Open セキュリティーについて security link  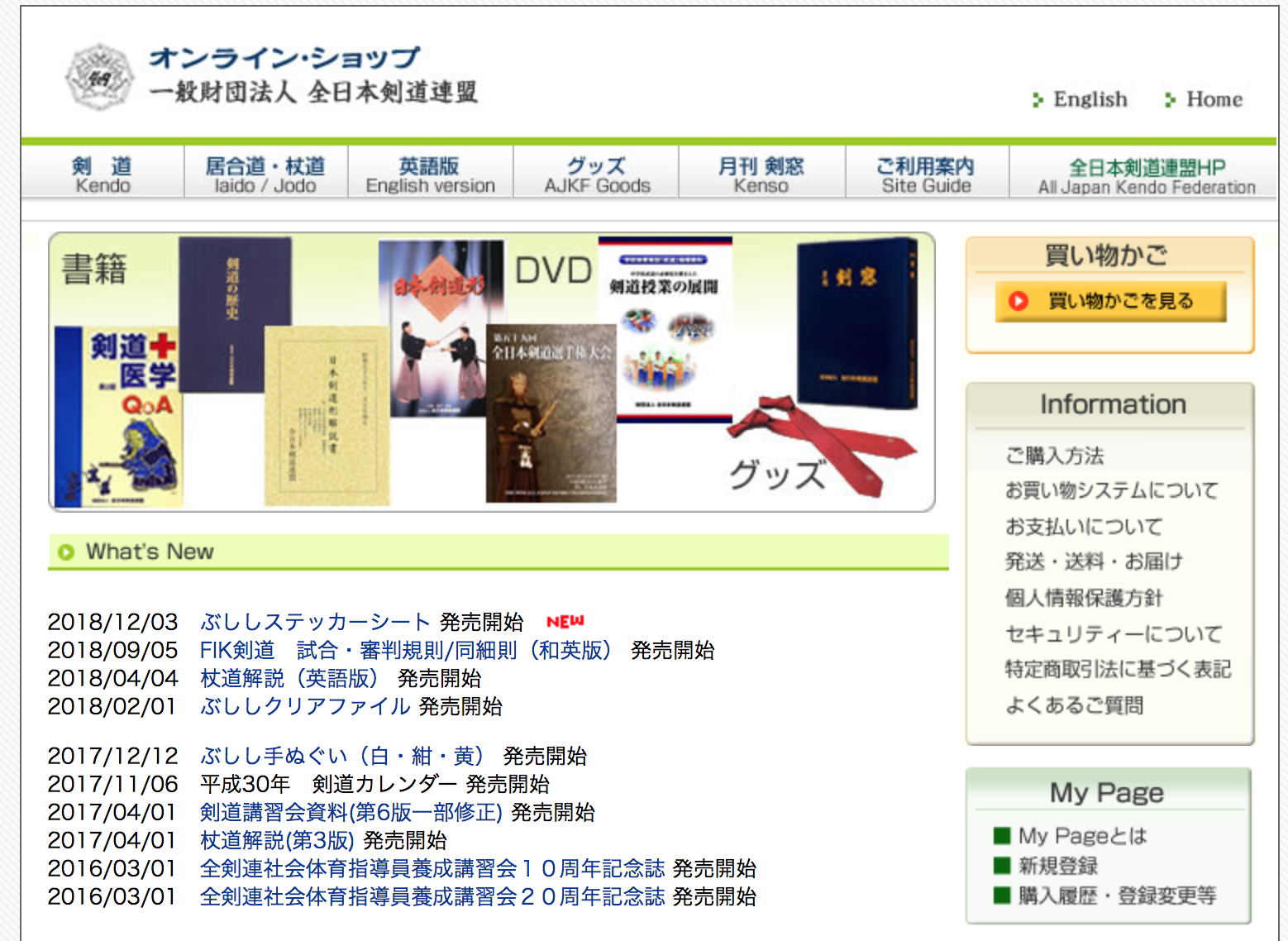click(x=1114, y=634)
